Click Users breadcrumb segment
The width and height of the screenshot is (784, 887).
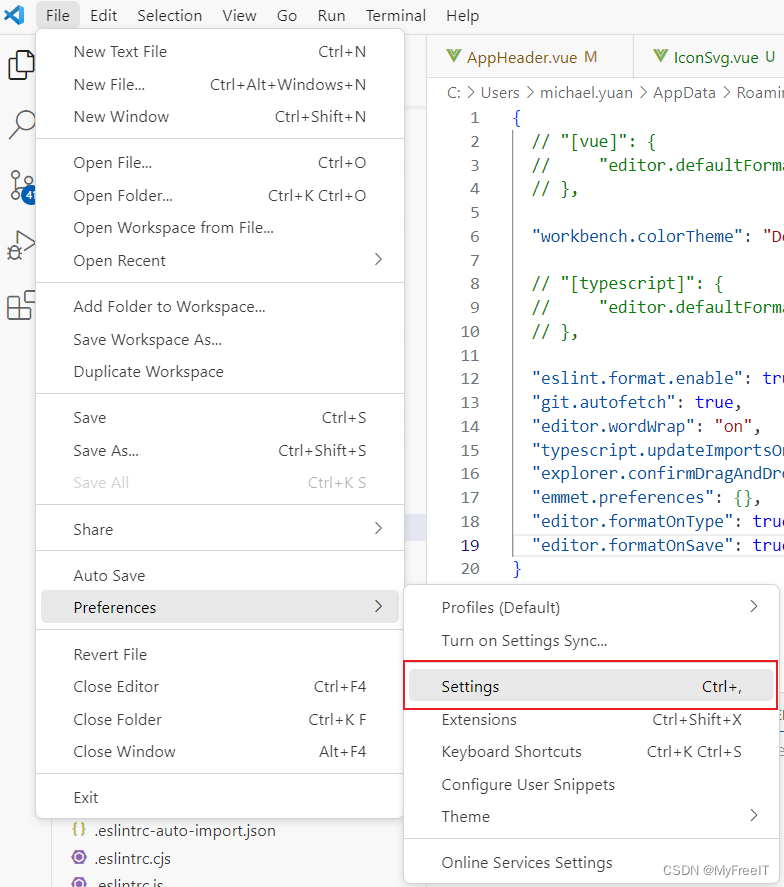click(x=500, y=93)
